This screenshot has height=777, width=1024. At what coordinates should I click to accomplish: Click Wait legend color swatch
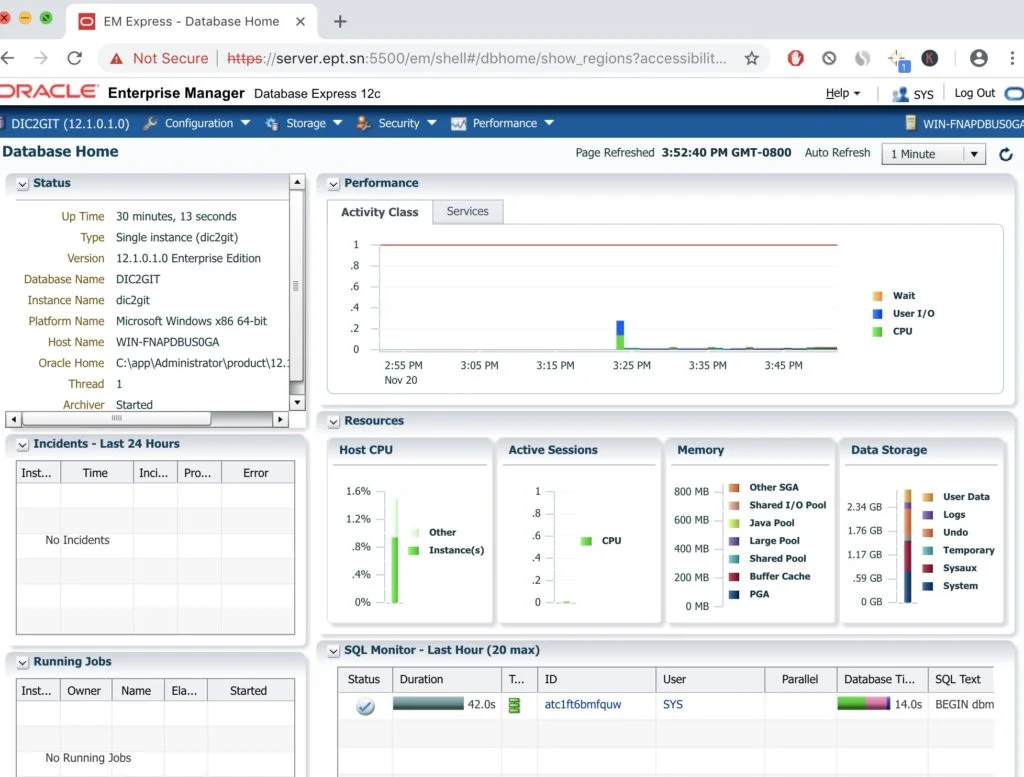tap(878, 296)
